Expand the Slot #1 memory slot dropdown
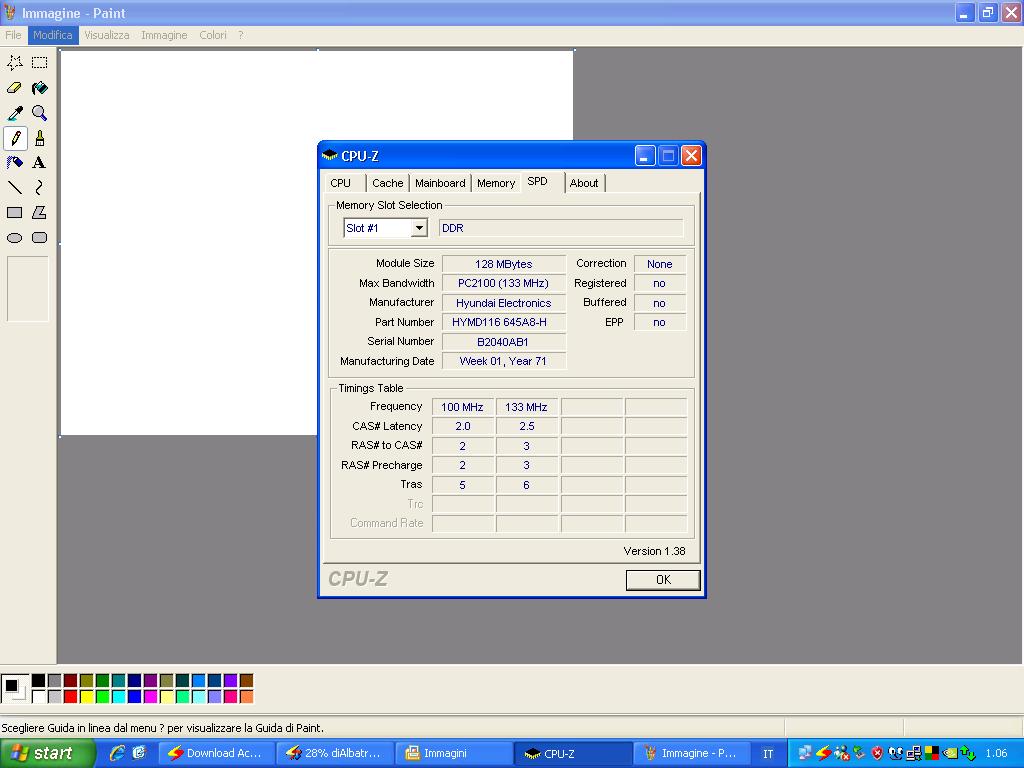This screenshot has height=768, width=1024. tap(420, 228)
